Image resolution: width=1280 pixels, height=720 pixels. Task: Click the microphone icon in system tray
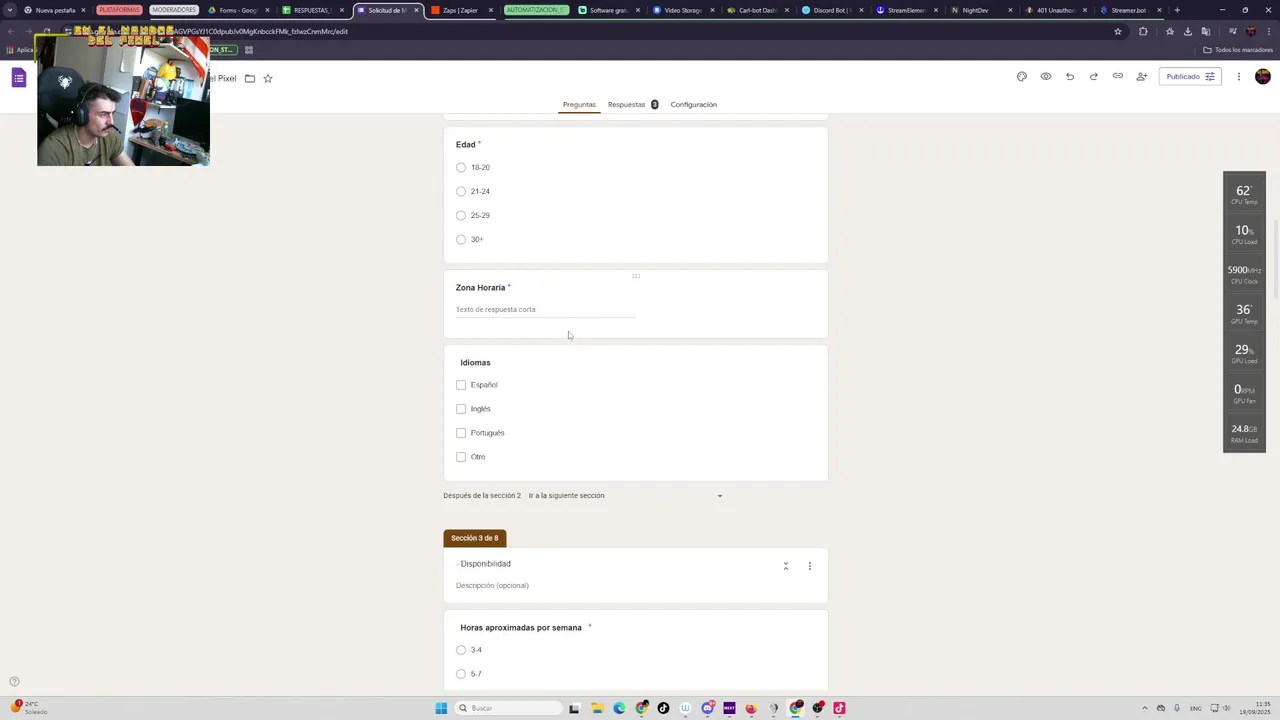1177,708
